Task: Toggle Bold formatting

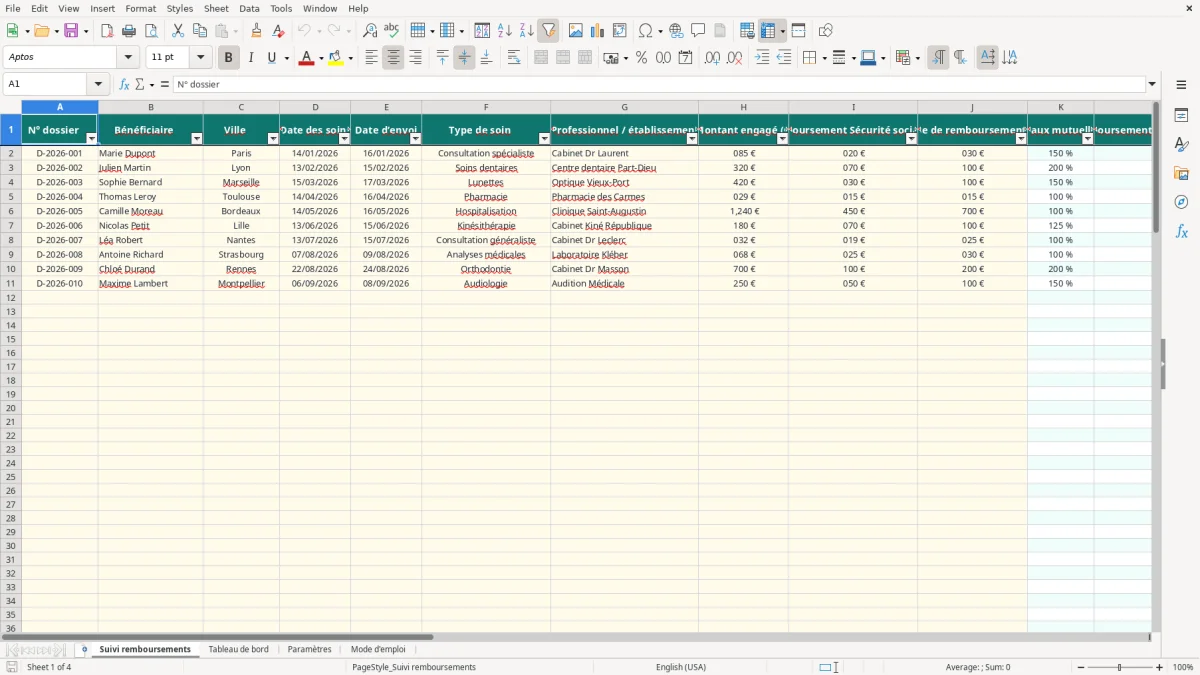Action: click(x=228, y=58)
